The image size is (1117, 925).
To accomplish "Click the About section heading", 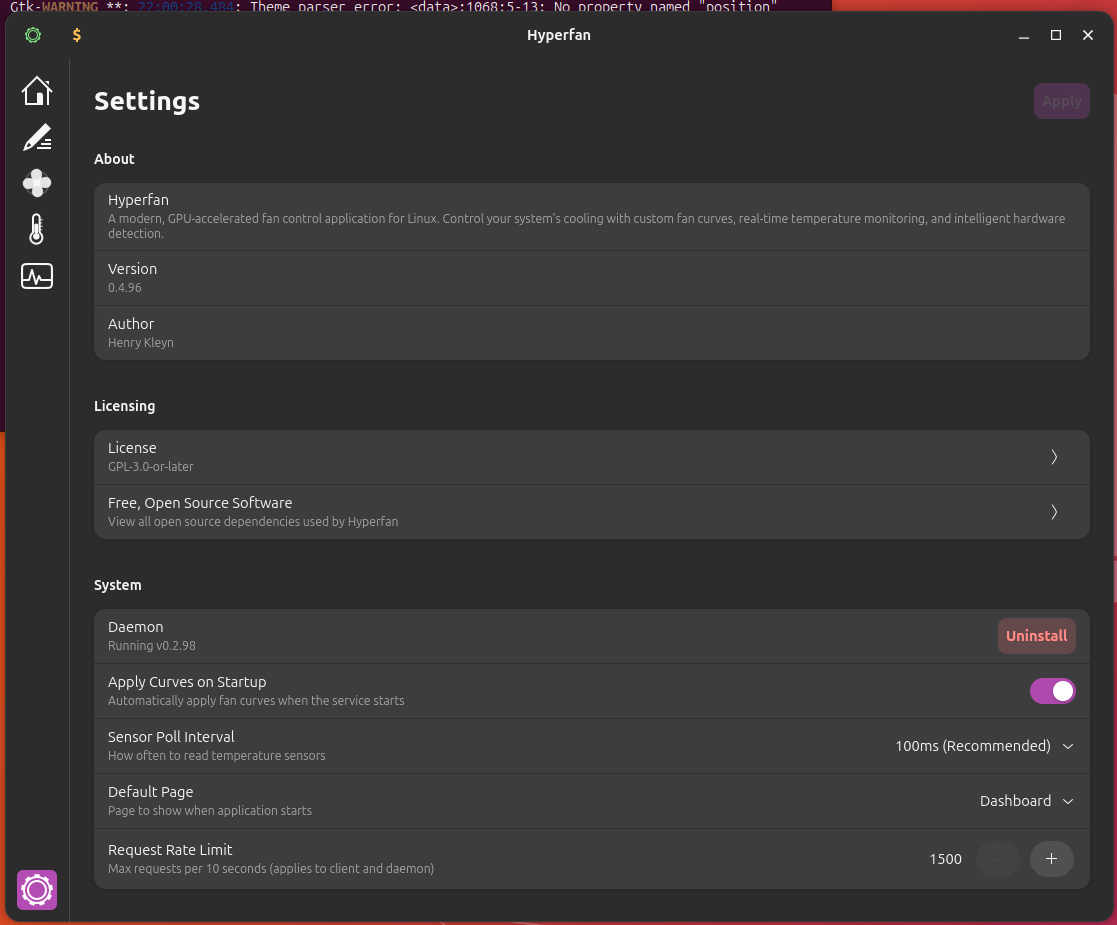I will [114, 159].
